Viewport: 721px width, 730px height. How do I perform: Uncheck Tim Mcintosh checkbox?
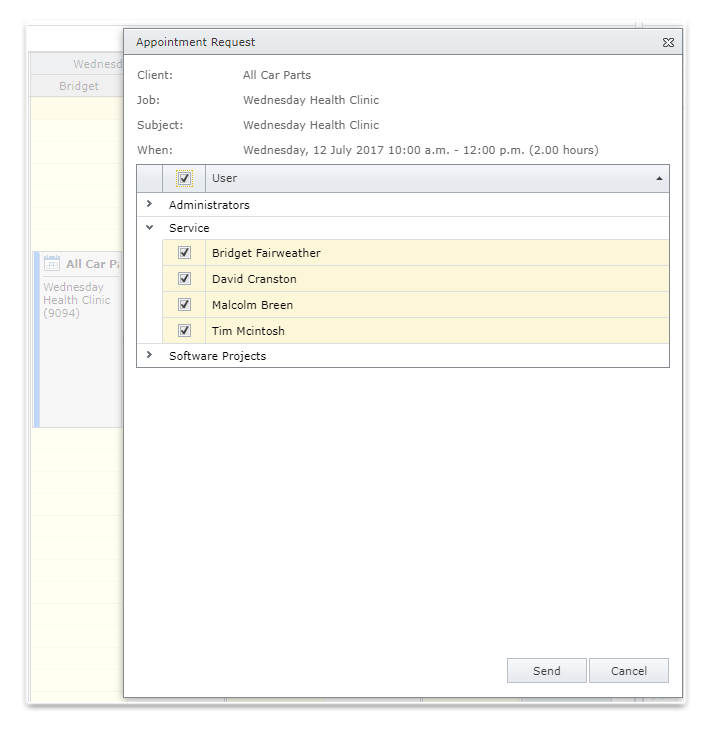[x=184, y=331]
